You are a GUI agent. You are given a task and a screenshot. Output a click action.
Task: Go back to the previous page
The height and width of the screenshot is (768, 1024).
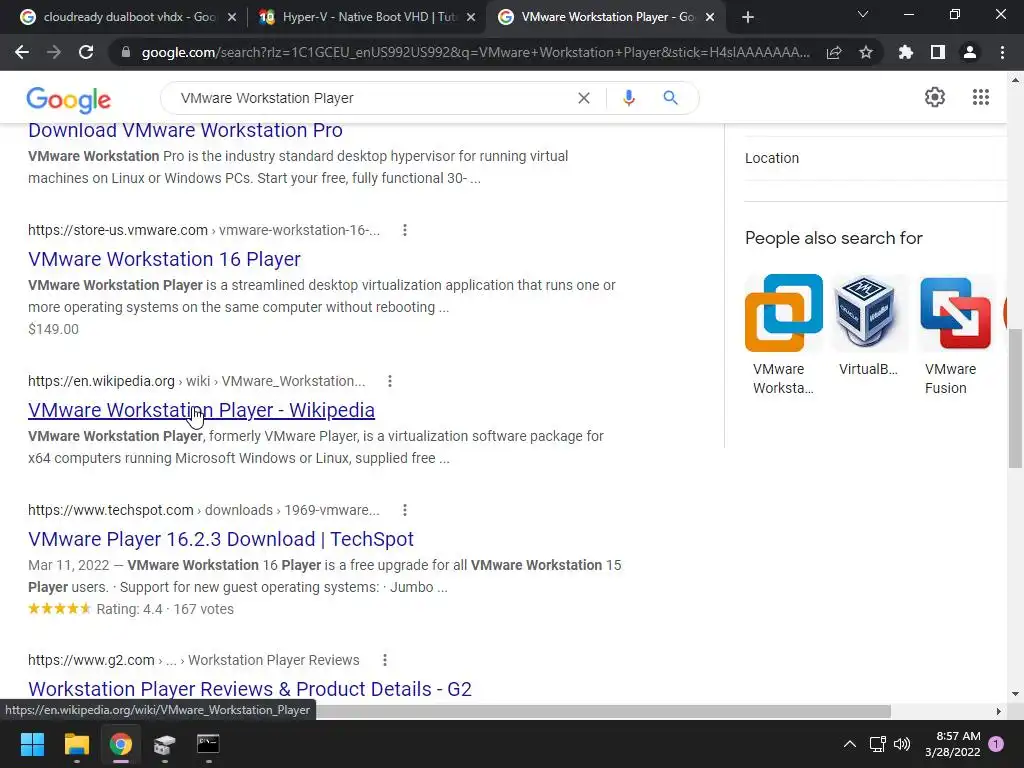click(22, 52)
